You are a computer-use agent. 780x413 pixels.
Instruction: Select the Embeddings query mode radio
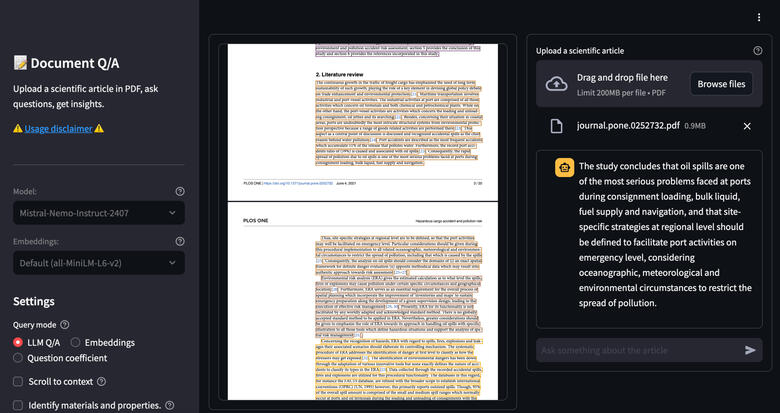tap(76, 343)
